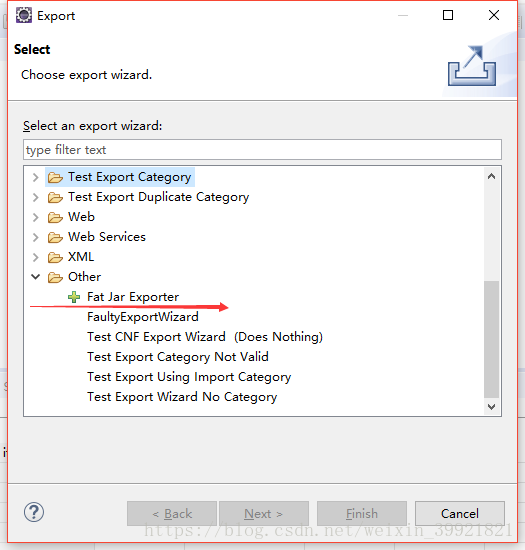Expand the Test Export Duplicate Category node
The height and width of the screenshot is (550, 525).
pos(35,197)
